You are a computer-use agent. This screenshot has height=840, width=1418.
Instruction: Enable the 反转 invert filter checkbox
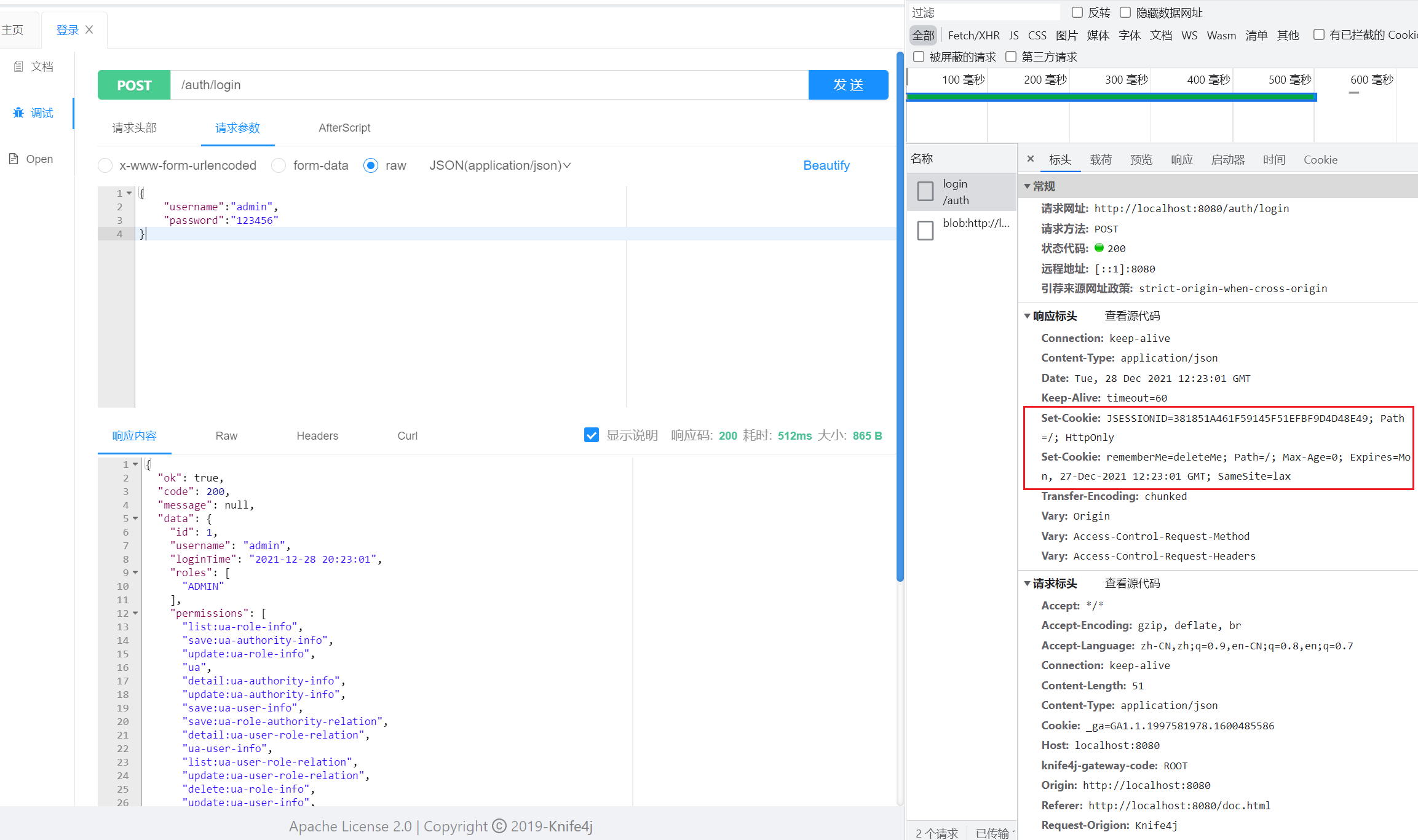pos(1077,12)
